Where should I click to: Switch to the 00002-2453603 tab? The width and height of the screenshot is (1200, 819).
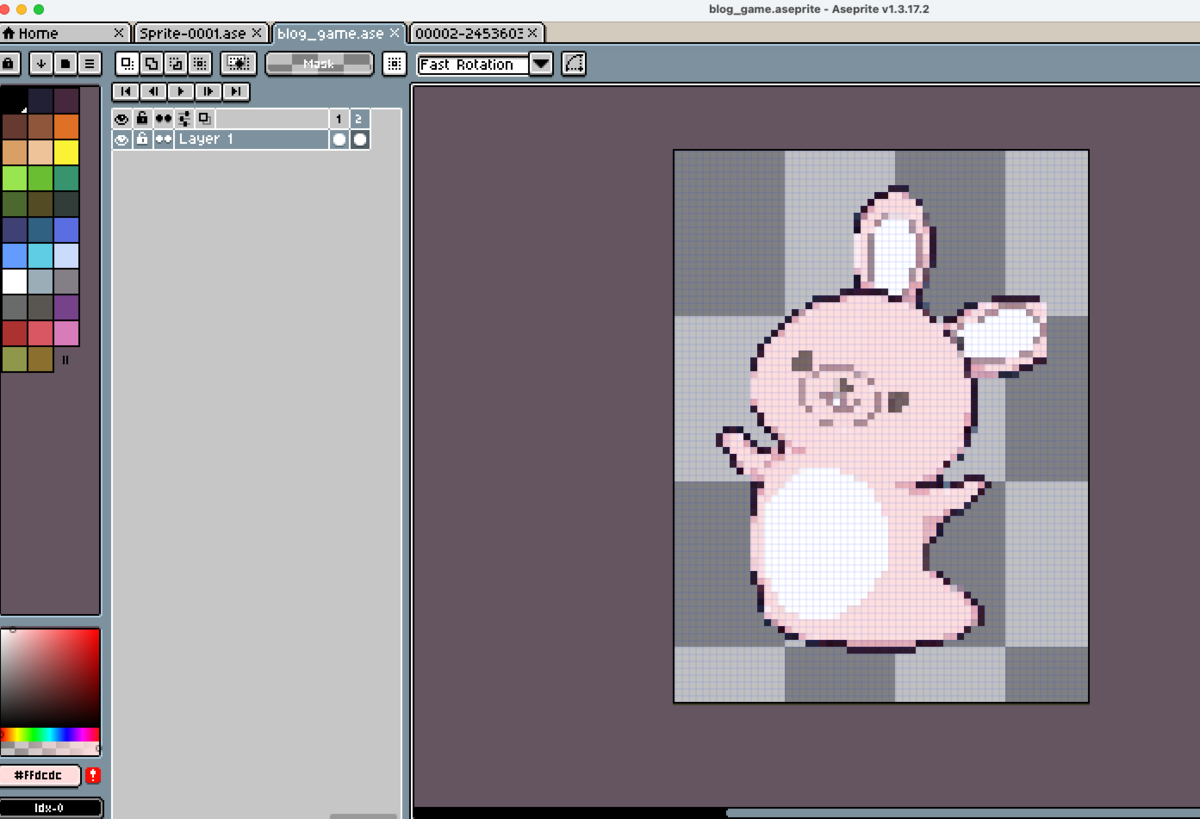coord(478,33)
